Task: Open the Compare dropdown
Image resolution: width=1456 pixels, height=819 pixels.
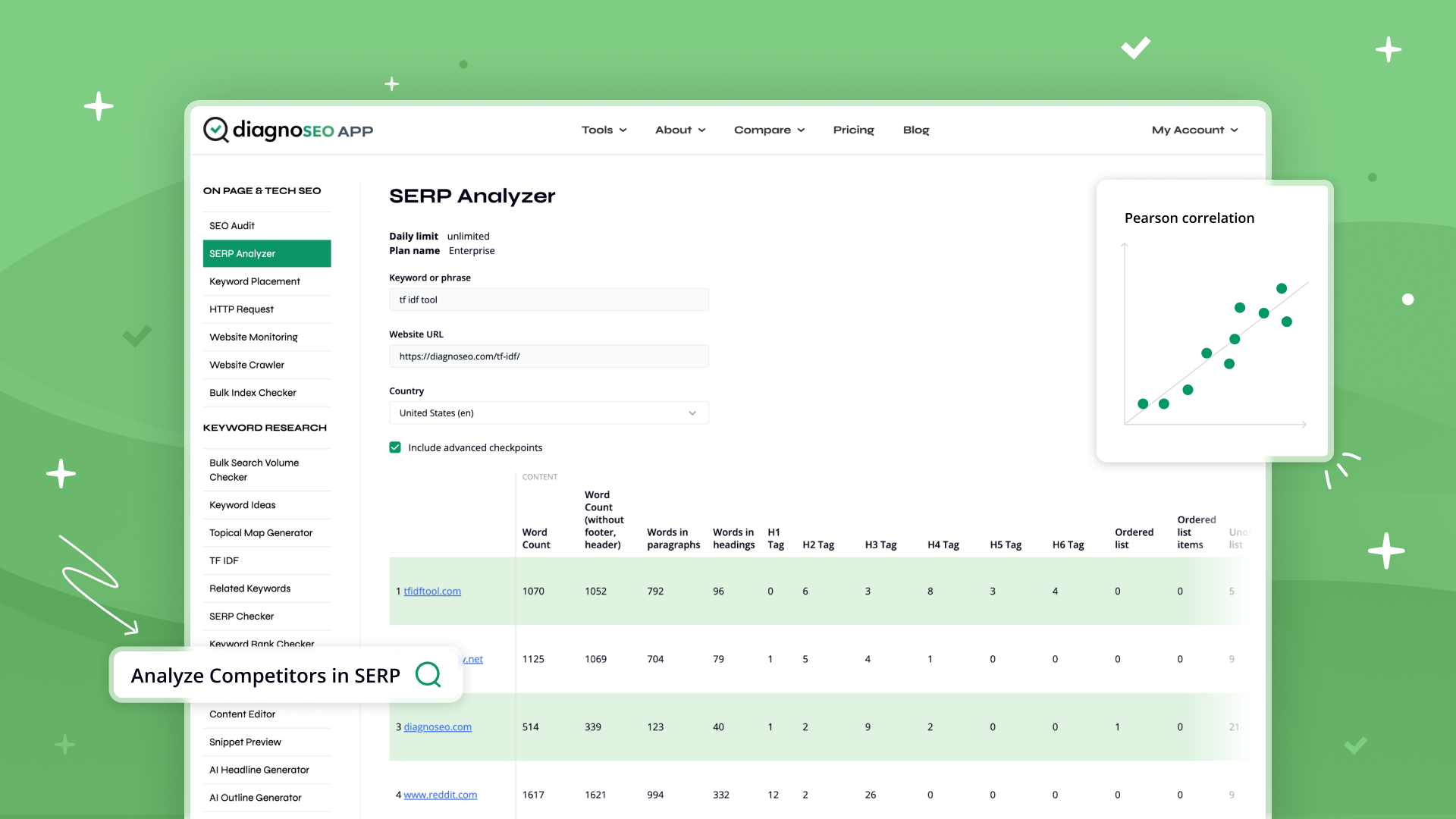Action: pyautogui.click(x=769, y=130)
